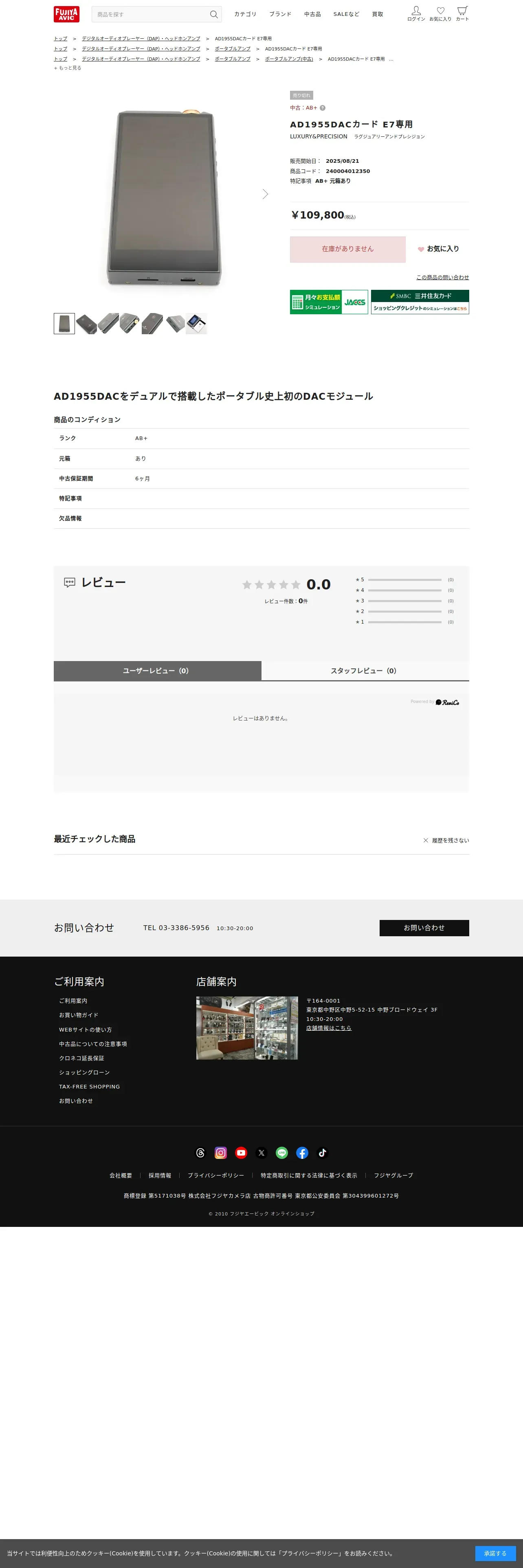Select the first product thumbnail
This screenshot has height=1568, width=523.
(64, 323)
